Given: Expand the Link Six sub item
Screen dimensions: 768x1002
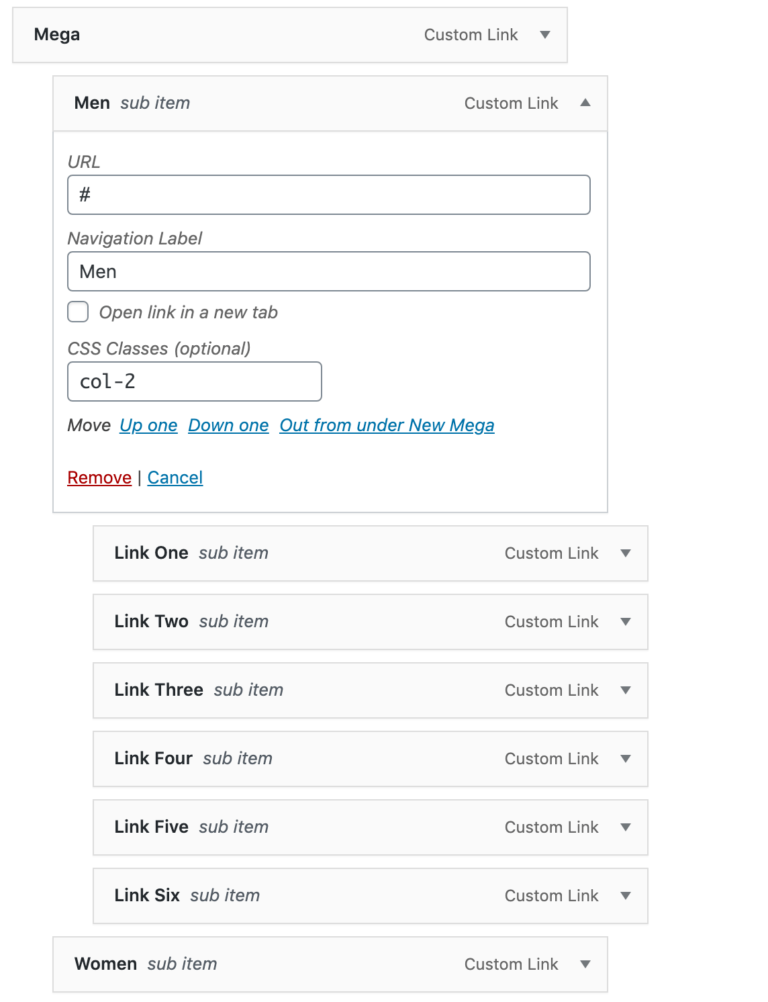Looking at the screenshot, I should tap(625, 895).
